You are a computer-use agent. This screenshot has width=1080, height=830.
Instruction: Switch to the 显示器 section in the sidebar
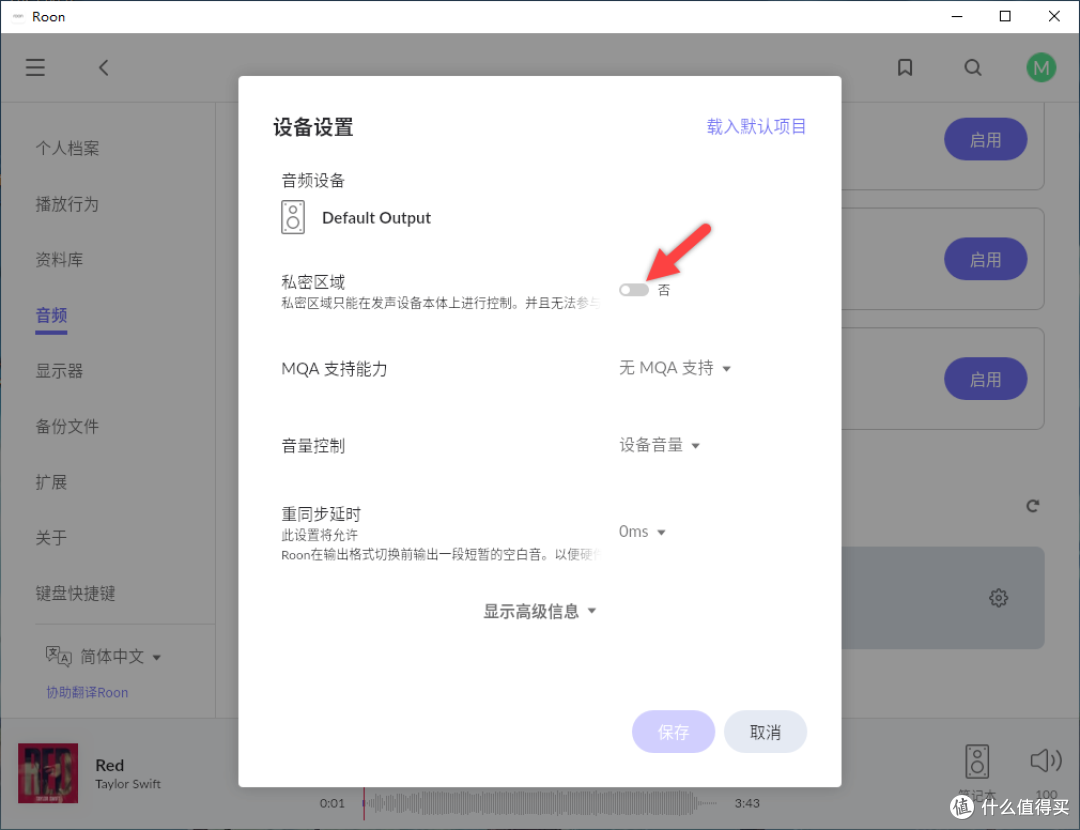click(60, 370)
